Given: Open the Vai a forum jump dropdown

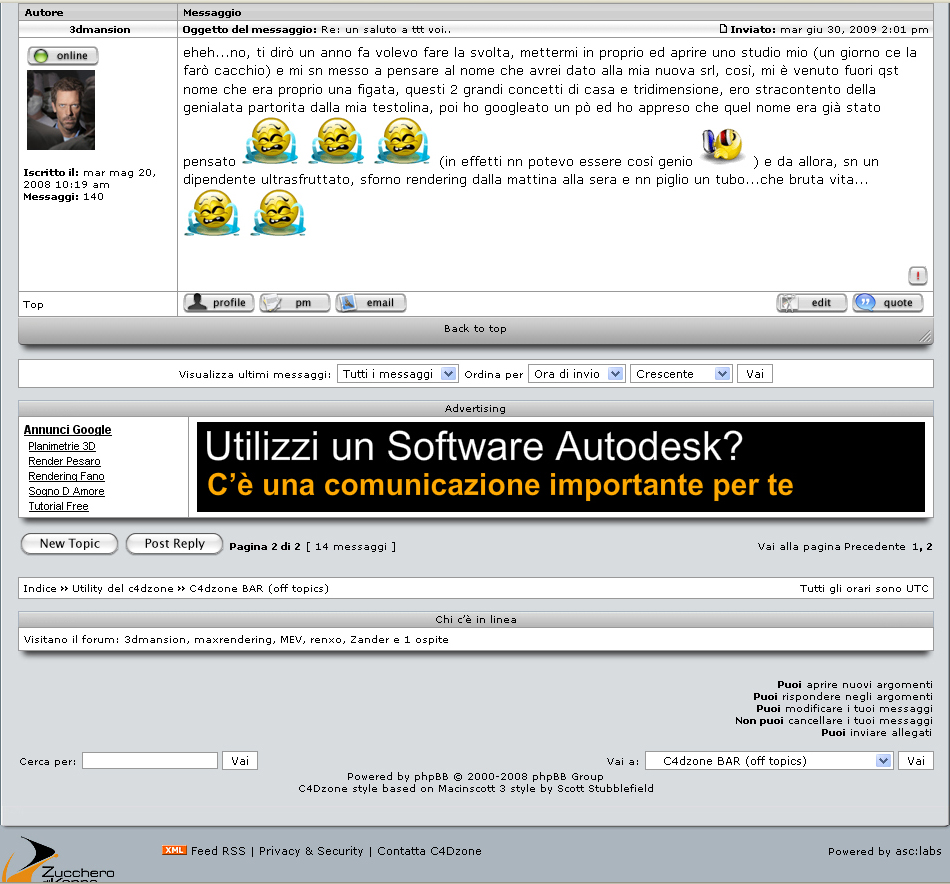Looking at the screenshot, I should [769, 760].
